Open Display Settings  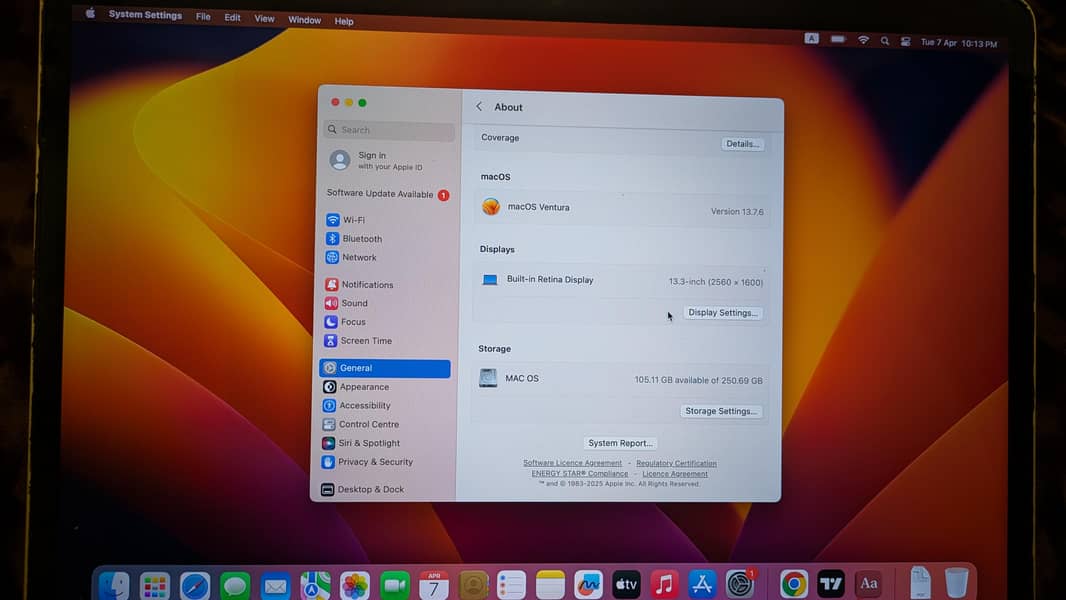tap(723, 312)
